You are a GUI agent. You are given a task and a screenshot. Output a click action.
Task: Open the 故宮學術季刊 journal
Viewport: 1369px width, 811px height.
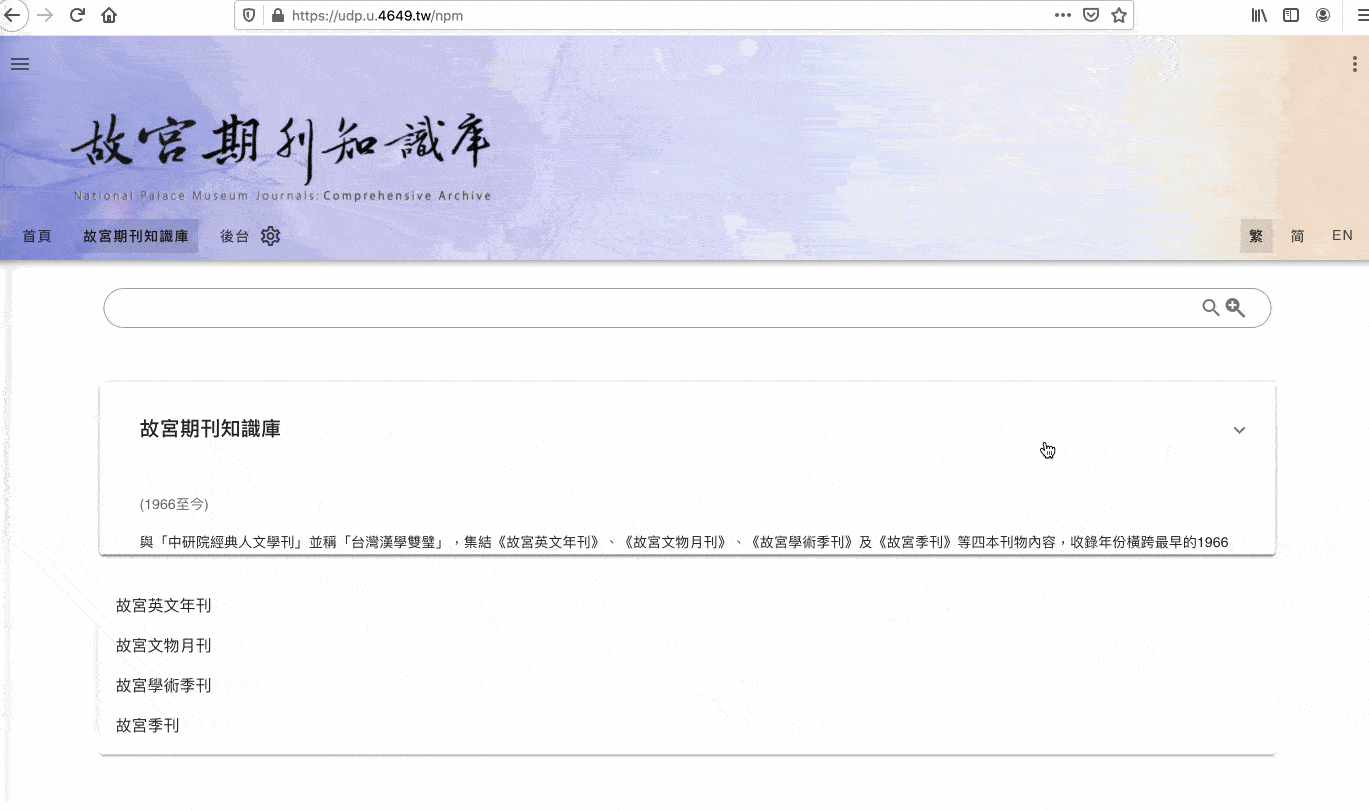coord(164,685)
